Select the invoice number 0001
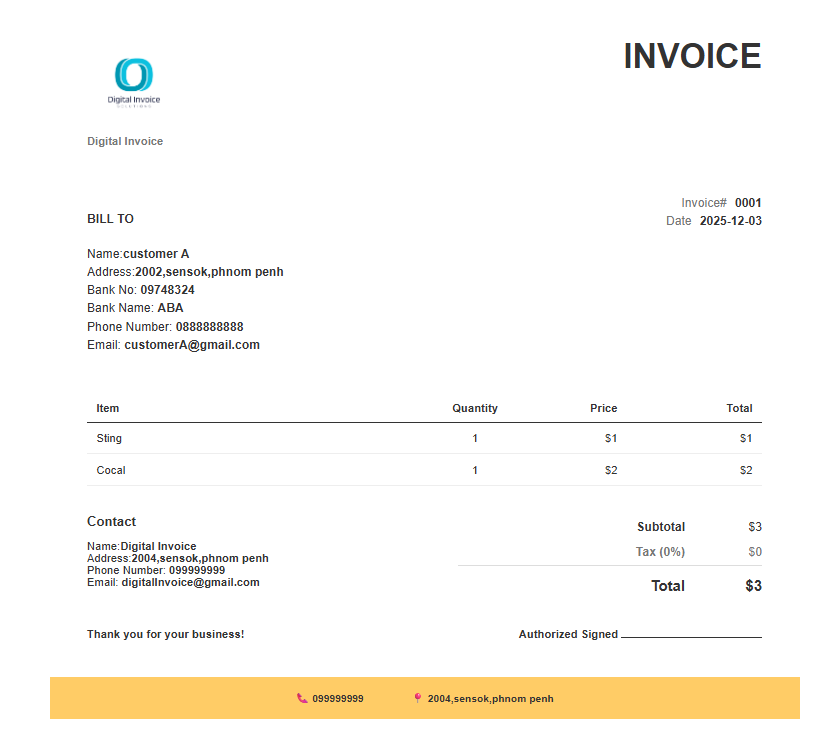 tap(747, 202)
